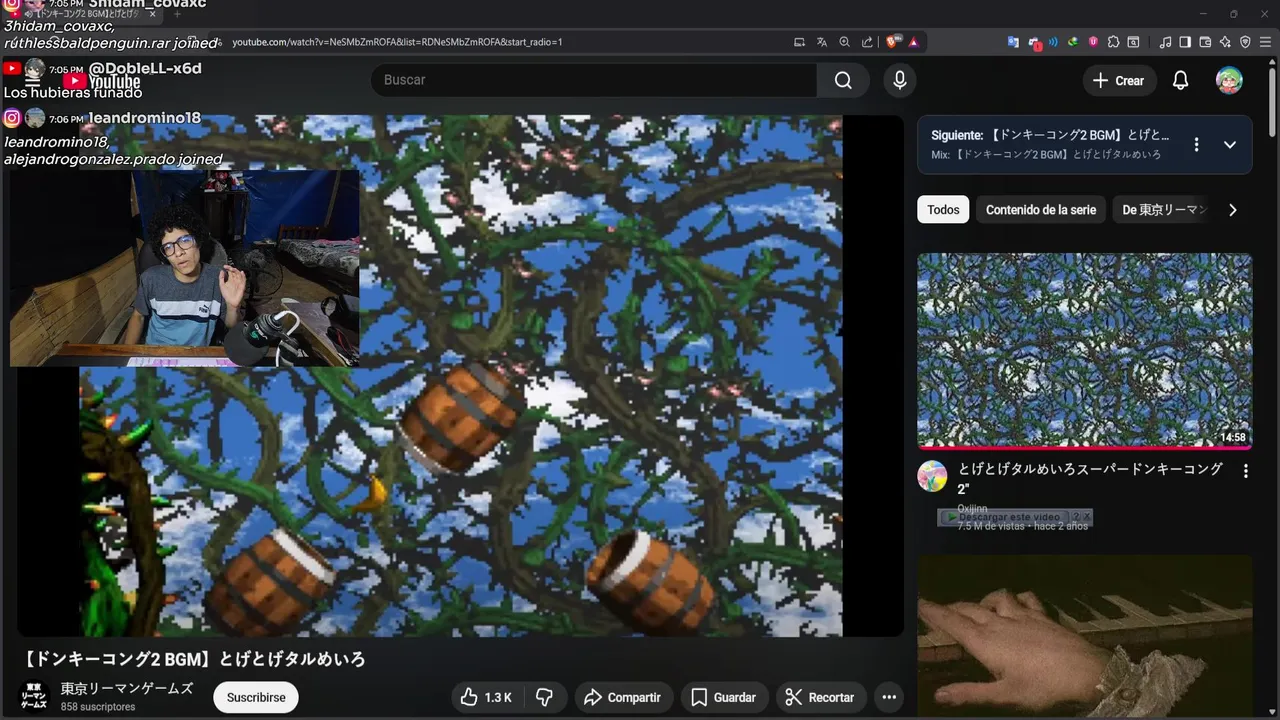Screen dimensions: 1280x720
Task: Click the page translate icon
Action: click(822, 42)
